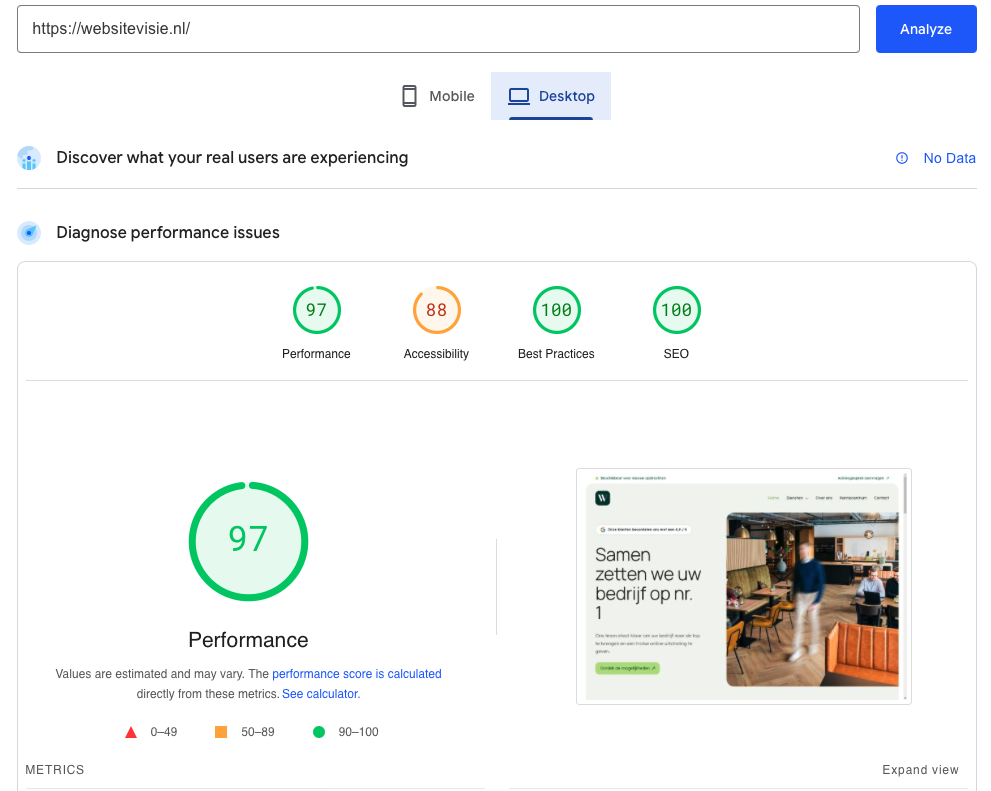Screen dimensions: 991x791
Task: Click the desktop laptop icon
Action: coord(519,96)
